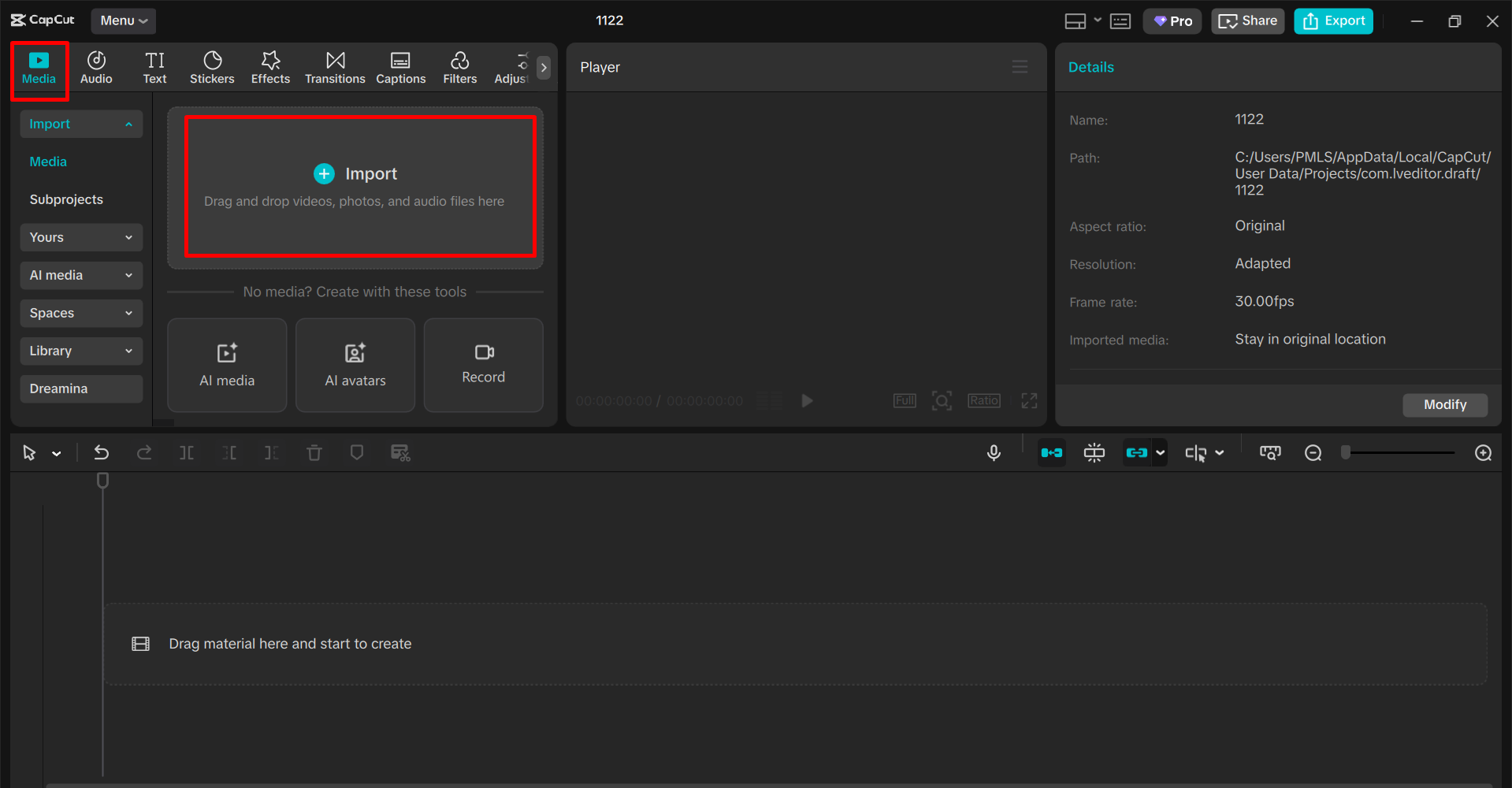1512x788 pixels.
Task: Click the Modify button in Details panel
Action: [x=1444, y=404]
